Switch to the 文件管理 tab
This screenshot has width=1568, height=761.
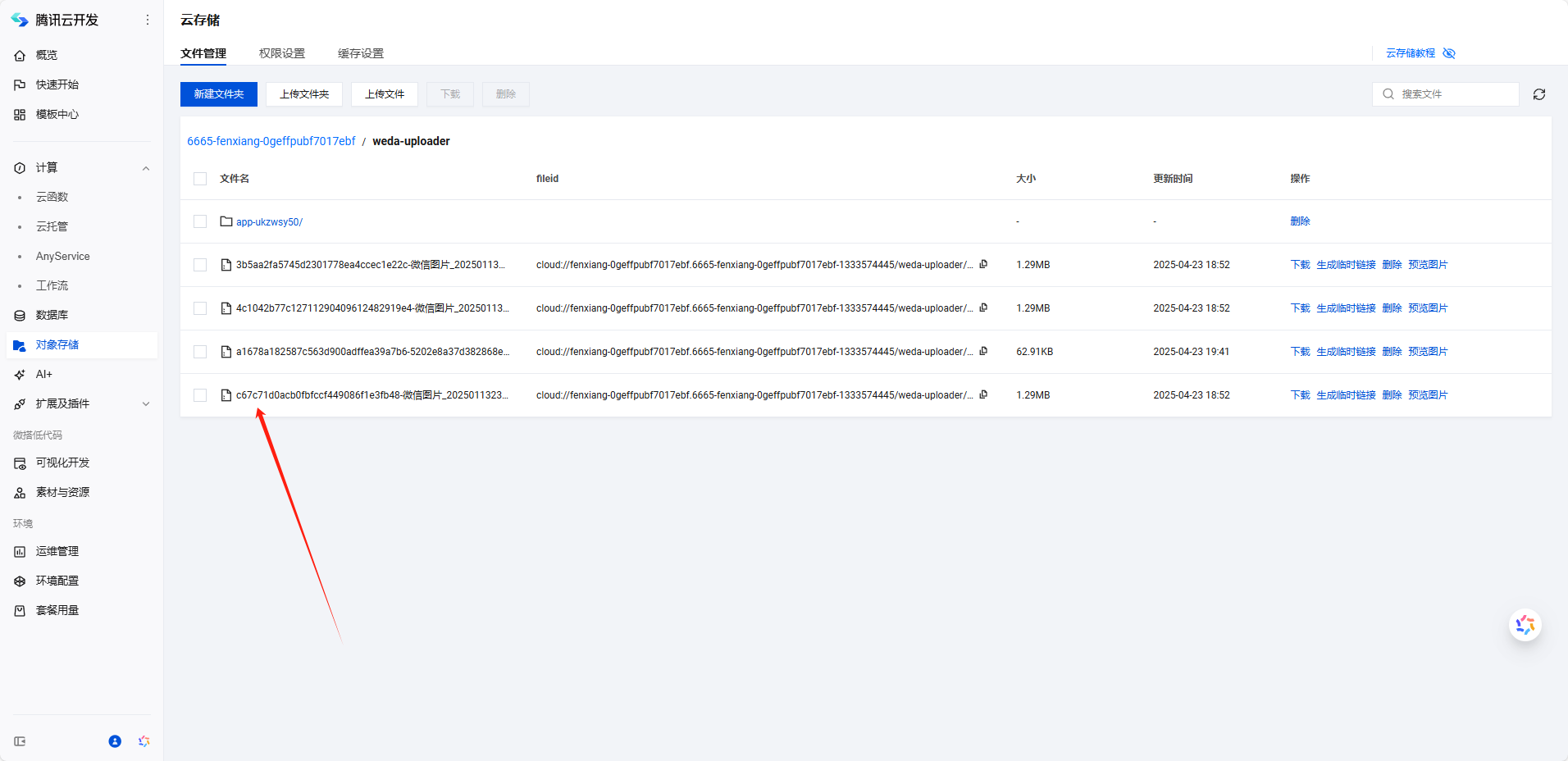click(x=203, y=53)
